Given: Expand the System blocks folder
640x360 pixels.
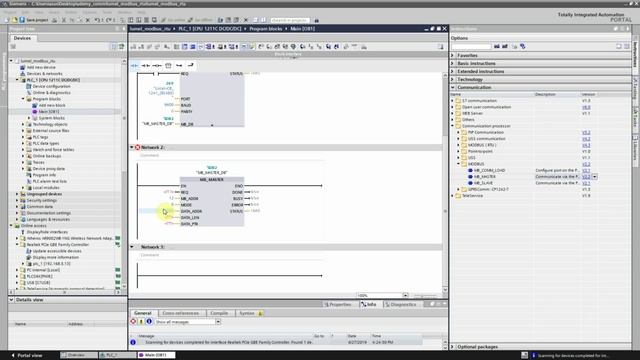Looking at the screenshot, I should [x=29, y=118].
